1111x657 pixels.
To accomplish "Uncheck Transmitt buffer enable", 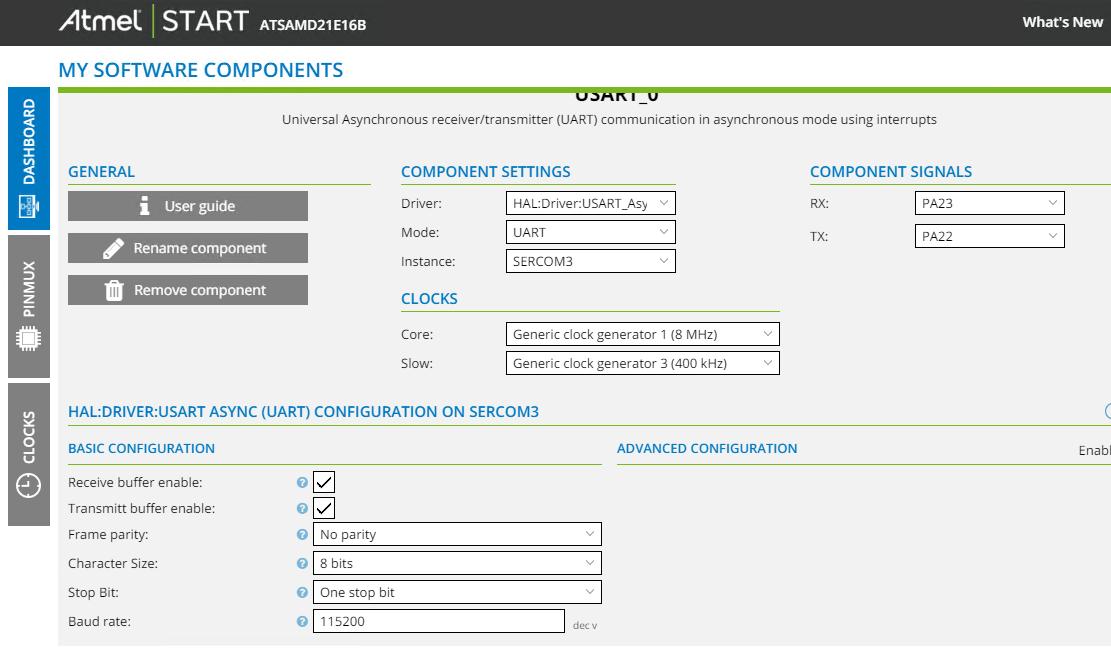I will coord(322,508).
